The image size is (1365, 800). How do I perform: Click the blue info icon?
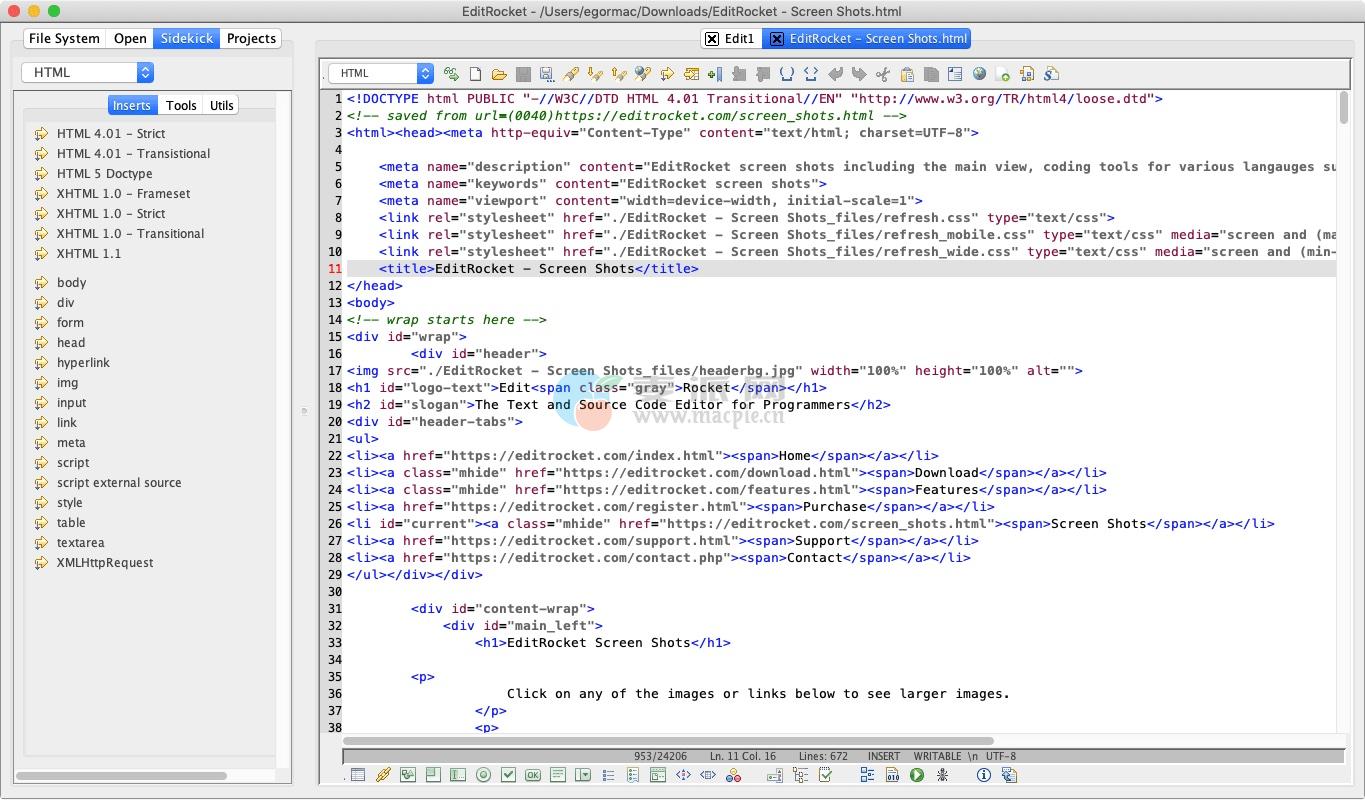click(x=983, y=775)
